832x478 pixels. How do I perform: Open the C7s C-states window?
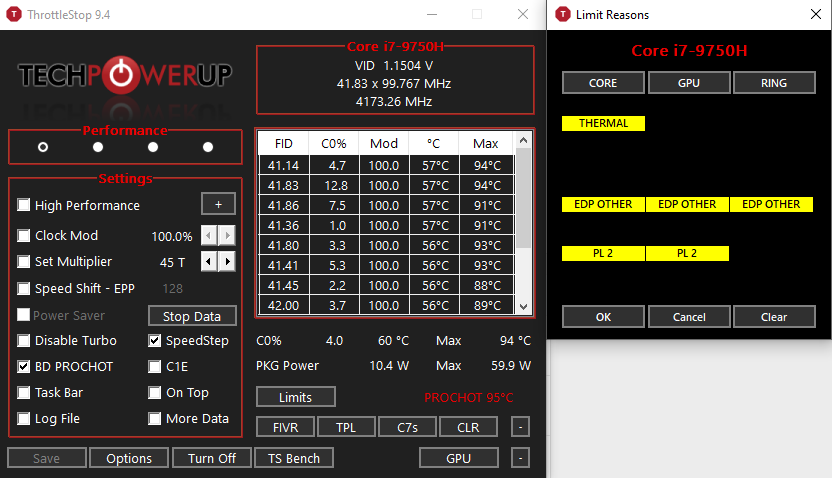pyautogui.click(x=408, y=427)
